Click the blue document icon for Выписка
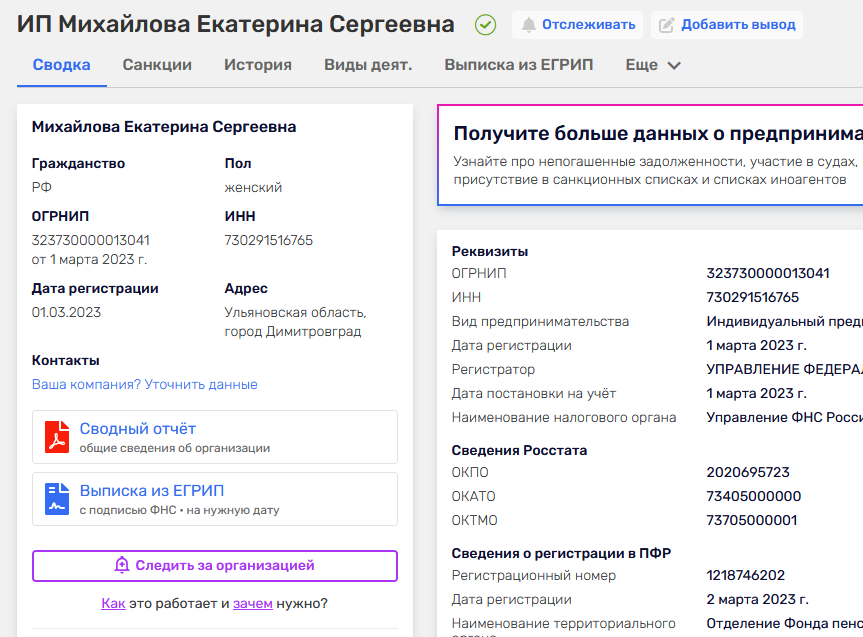 coord(57,499)
